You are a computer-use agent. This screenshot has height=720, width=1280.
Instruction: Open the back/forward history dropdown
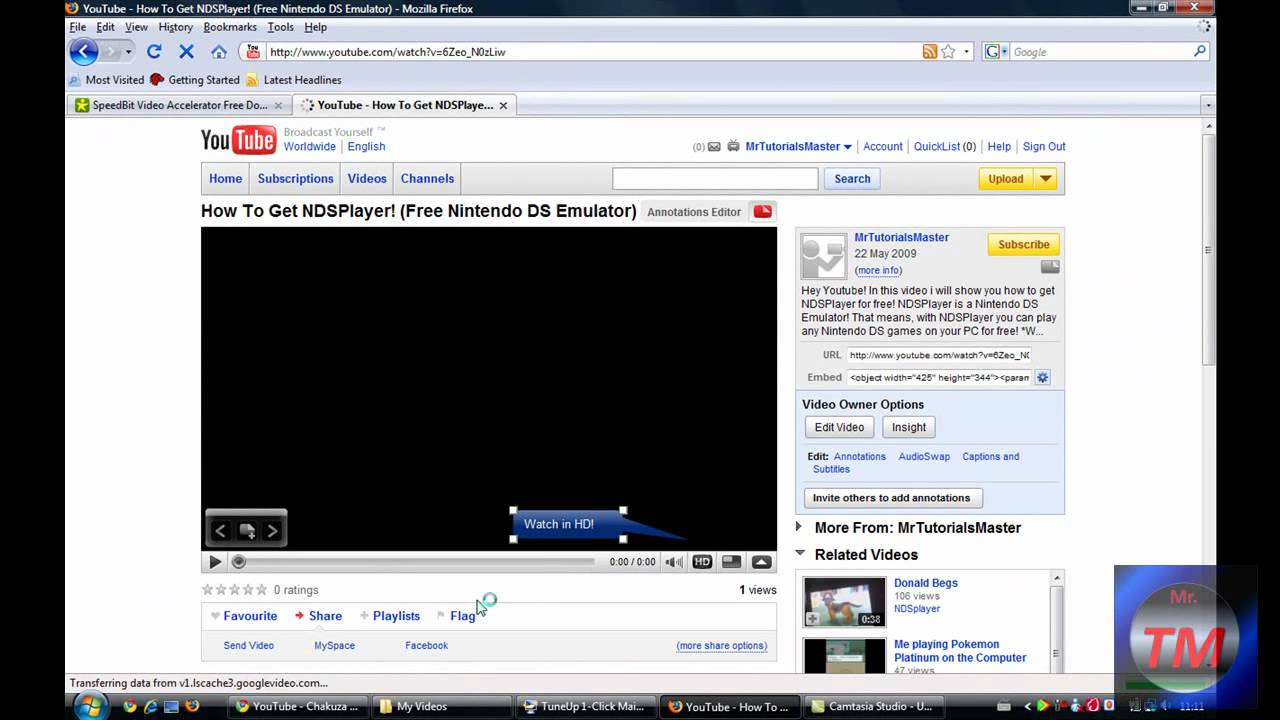click(128, 52)
